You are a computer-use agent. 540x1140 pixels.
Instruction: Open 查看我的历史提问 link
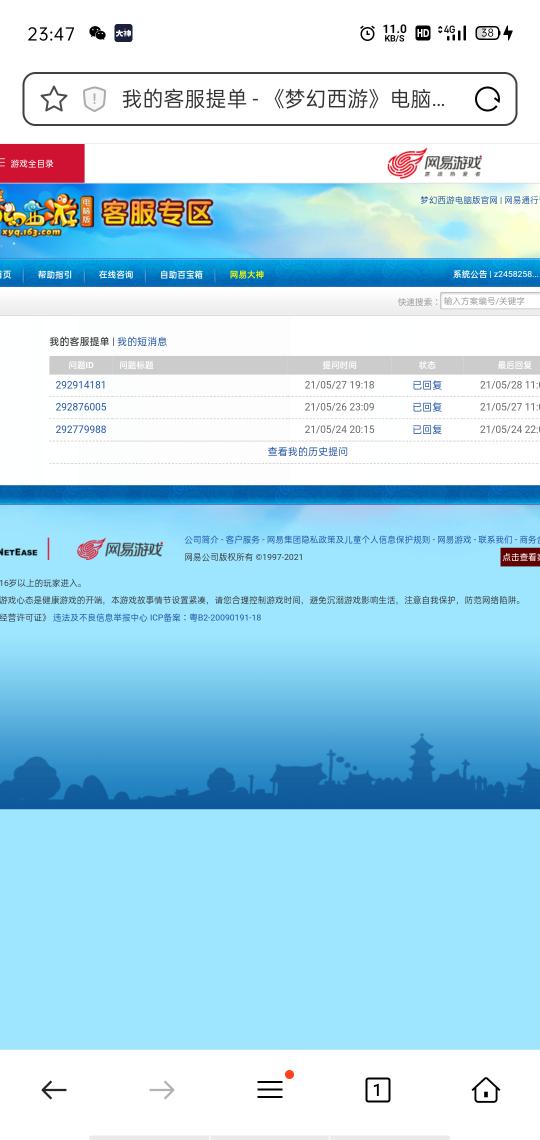pos(308,451)
